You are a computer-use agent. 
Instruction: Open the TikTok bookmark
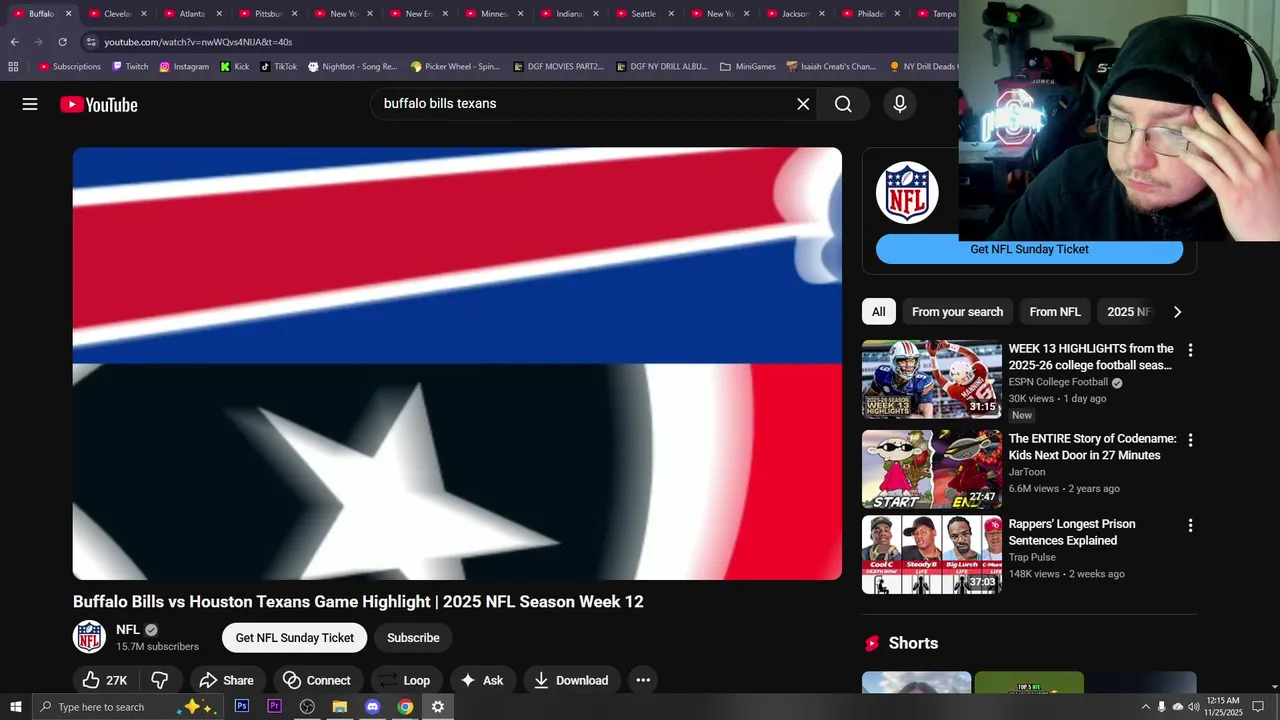point(278,67)
